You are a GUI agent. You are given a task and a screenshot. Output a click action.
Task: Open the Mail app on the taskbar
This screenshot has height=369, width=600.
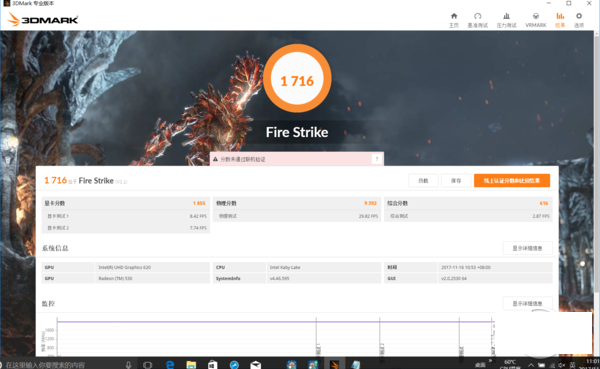256,365
